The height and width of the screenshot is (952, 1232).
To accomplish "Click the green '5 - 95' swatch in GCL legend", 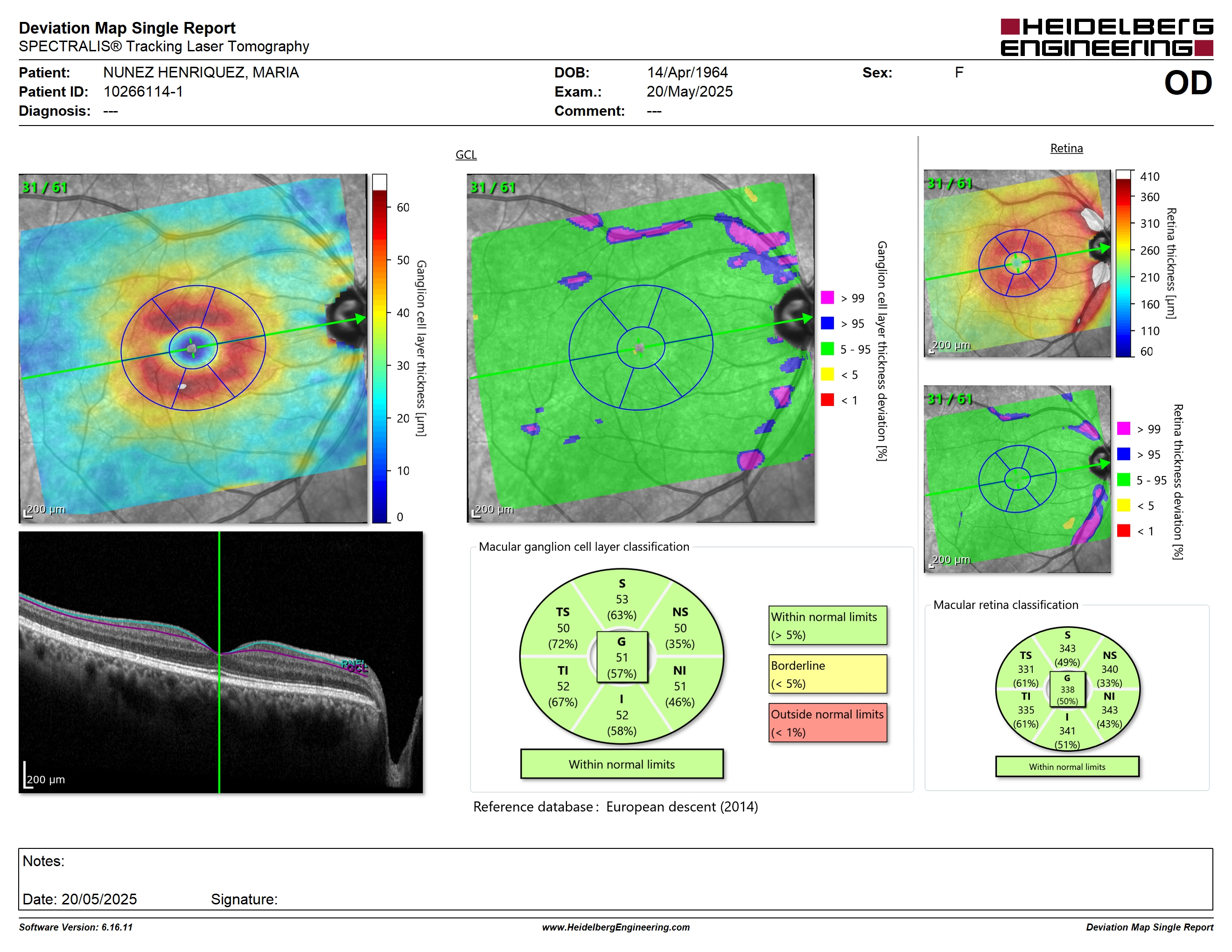I will point(827,349).
